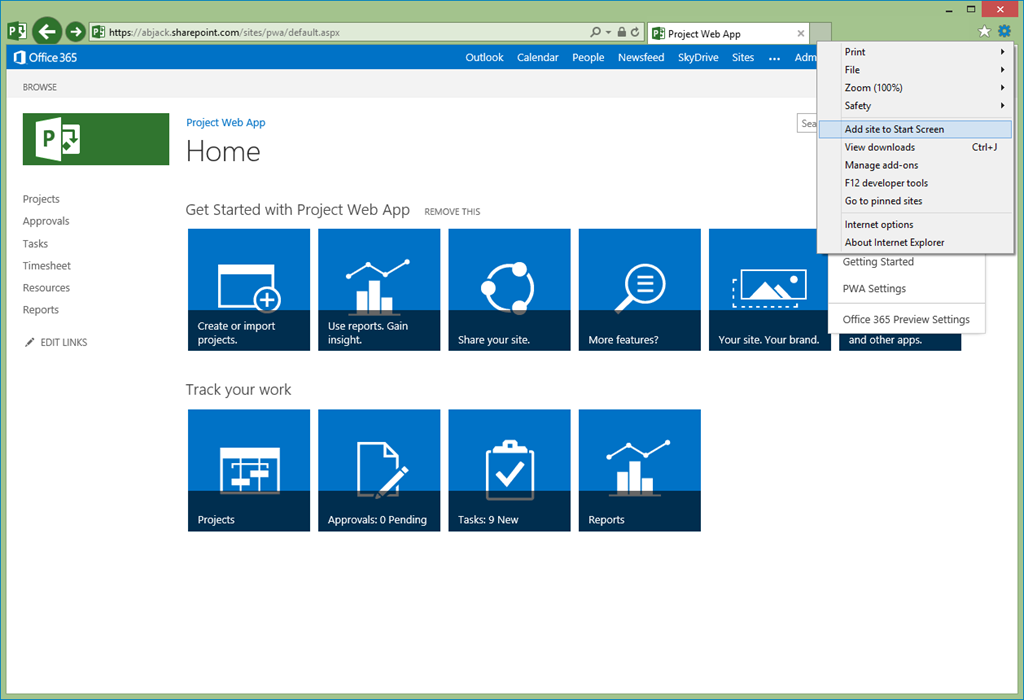Select the Project Web App browser tab

[728, 33]
